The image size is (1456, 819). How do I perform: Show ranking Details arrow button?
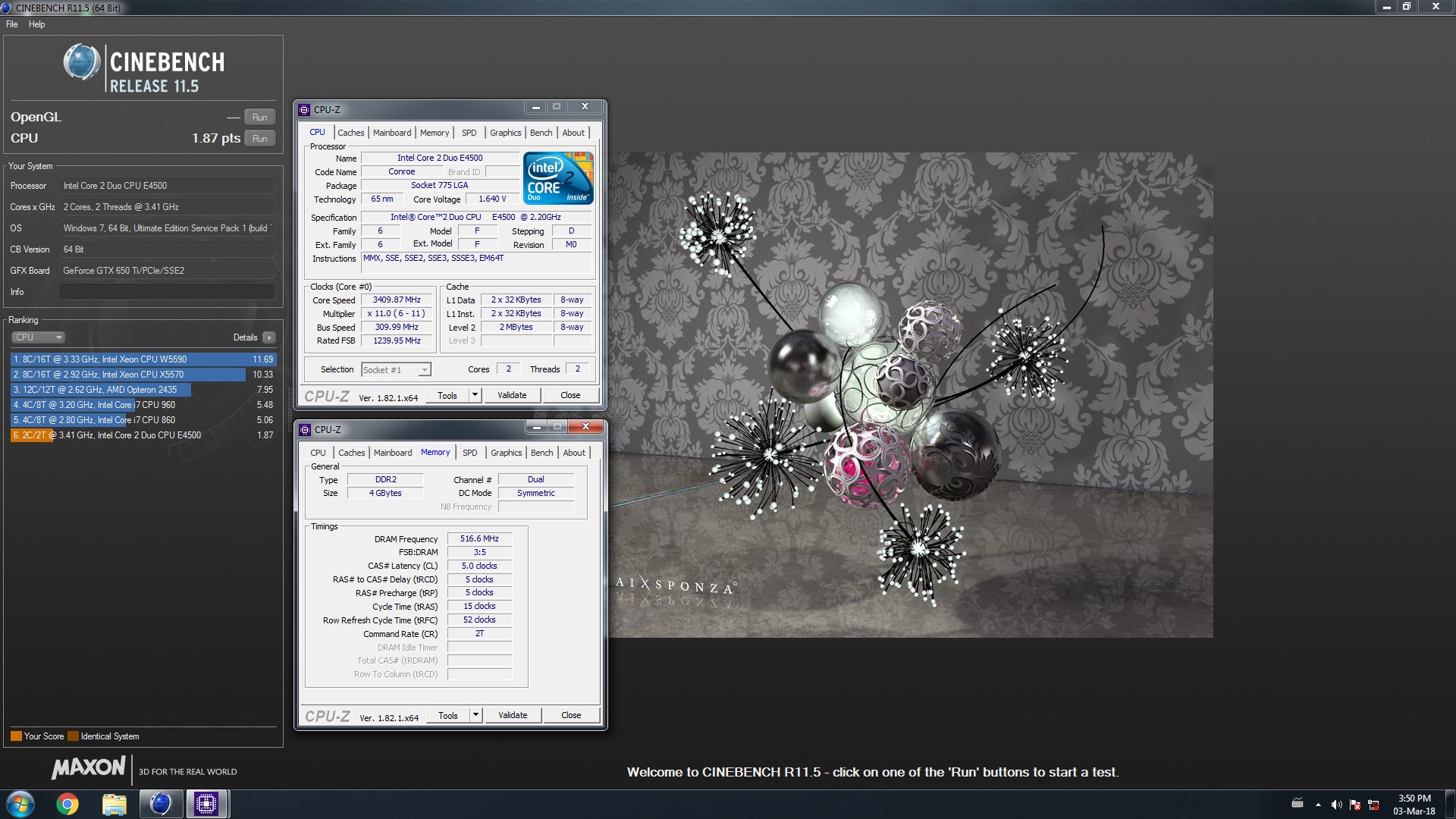pyautogui.click(x=269, y=337)
